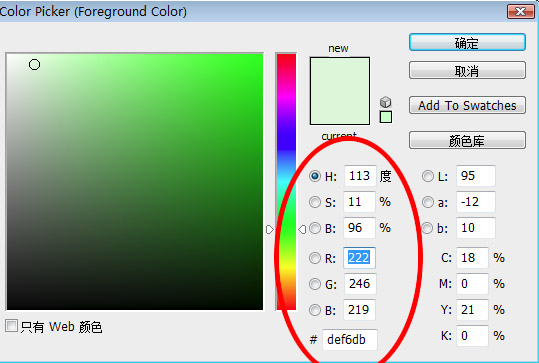This screenshot has width=539, height=363.
Task: Click the 取消 cancel button
Action: coord(467,70)
